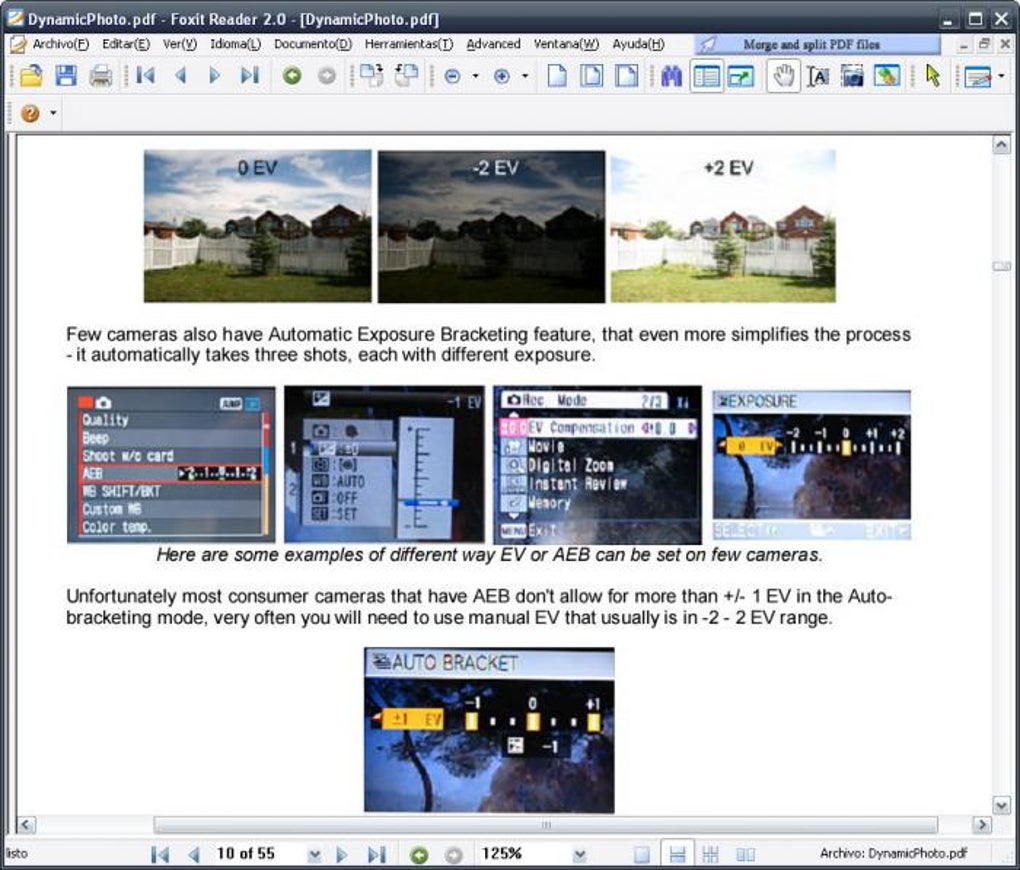
Task: Click the Snapshot camera tool
Action: (852, 76)
